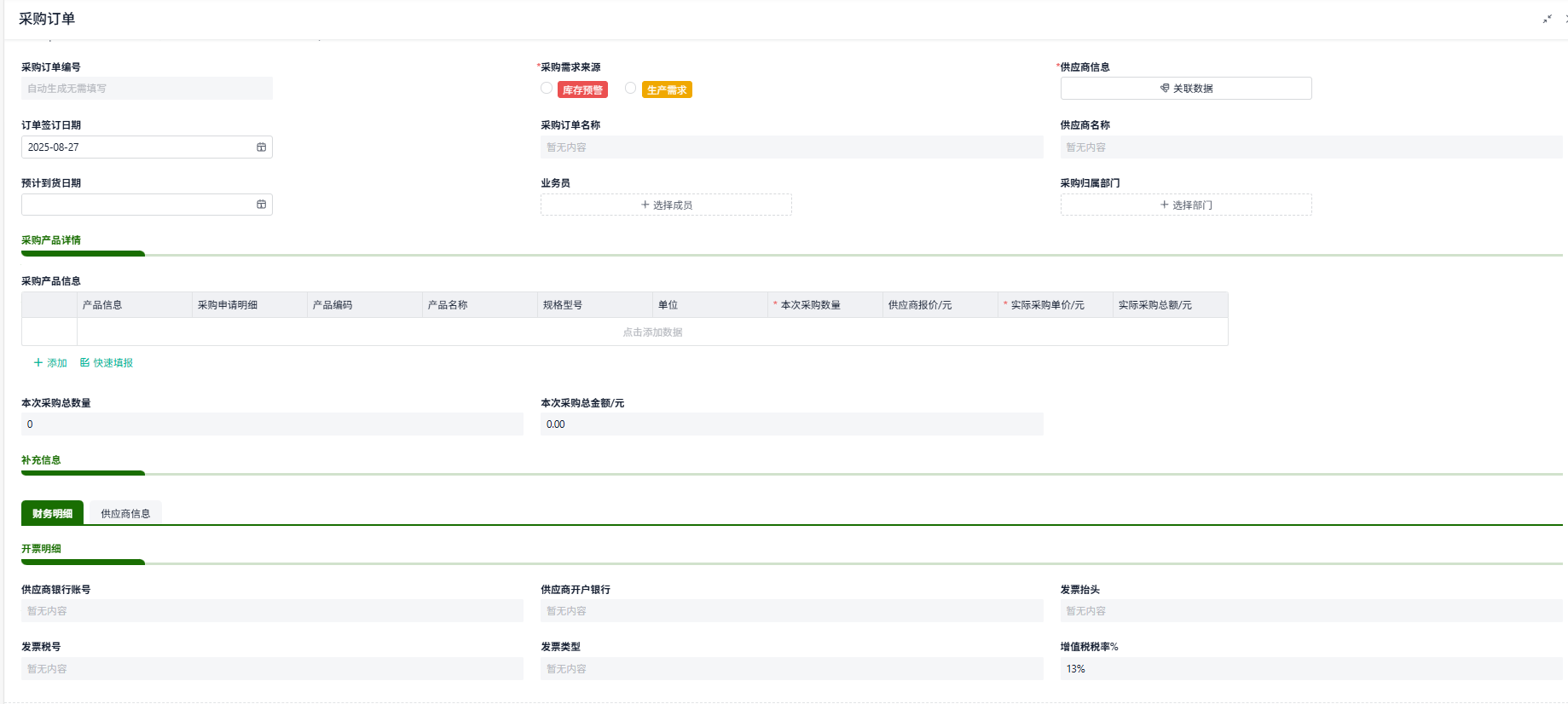Viewport: 1568px width, 704px height.
Task: Click 点击添加数据 empty table row
Action: point(652,332)
